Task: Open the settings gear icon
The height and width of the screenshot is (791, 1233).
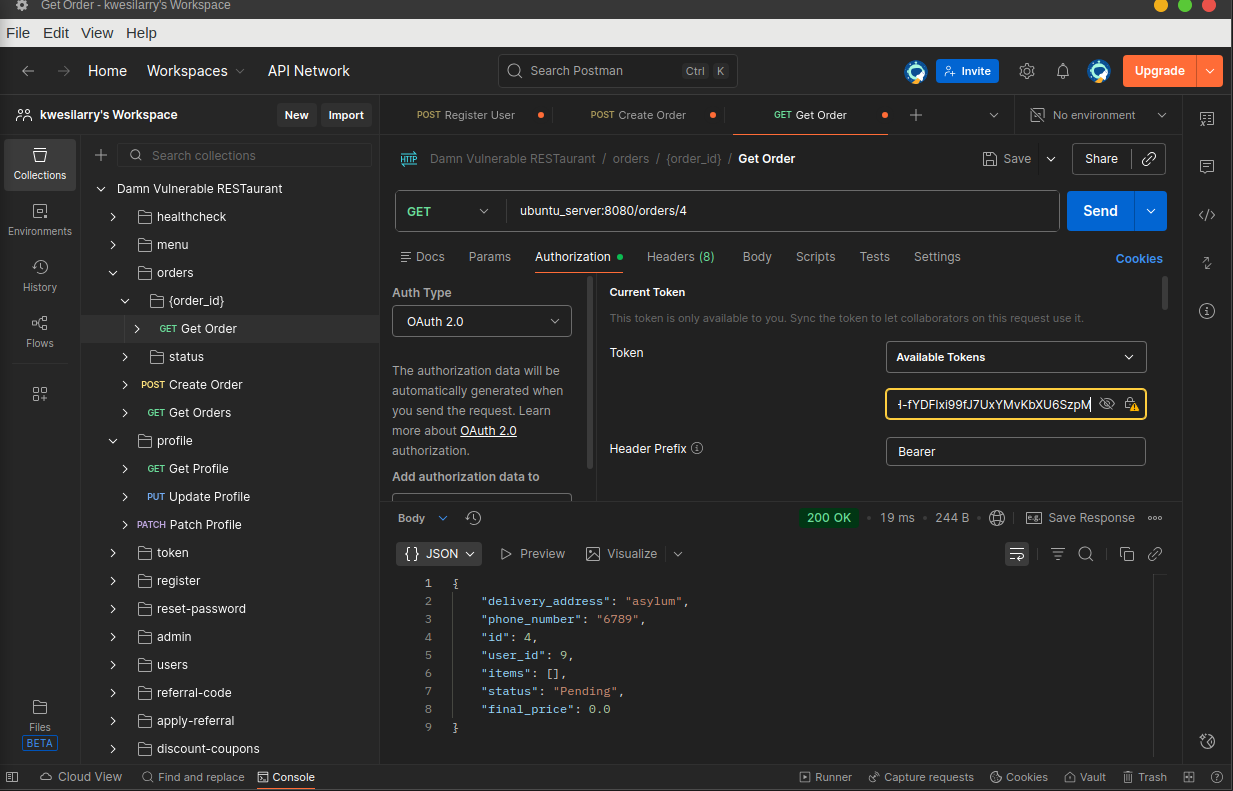Action: pos(1027,71)
